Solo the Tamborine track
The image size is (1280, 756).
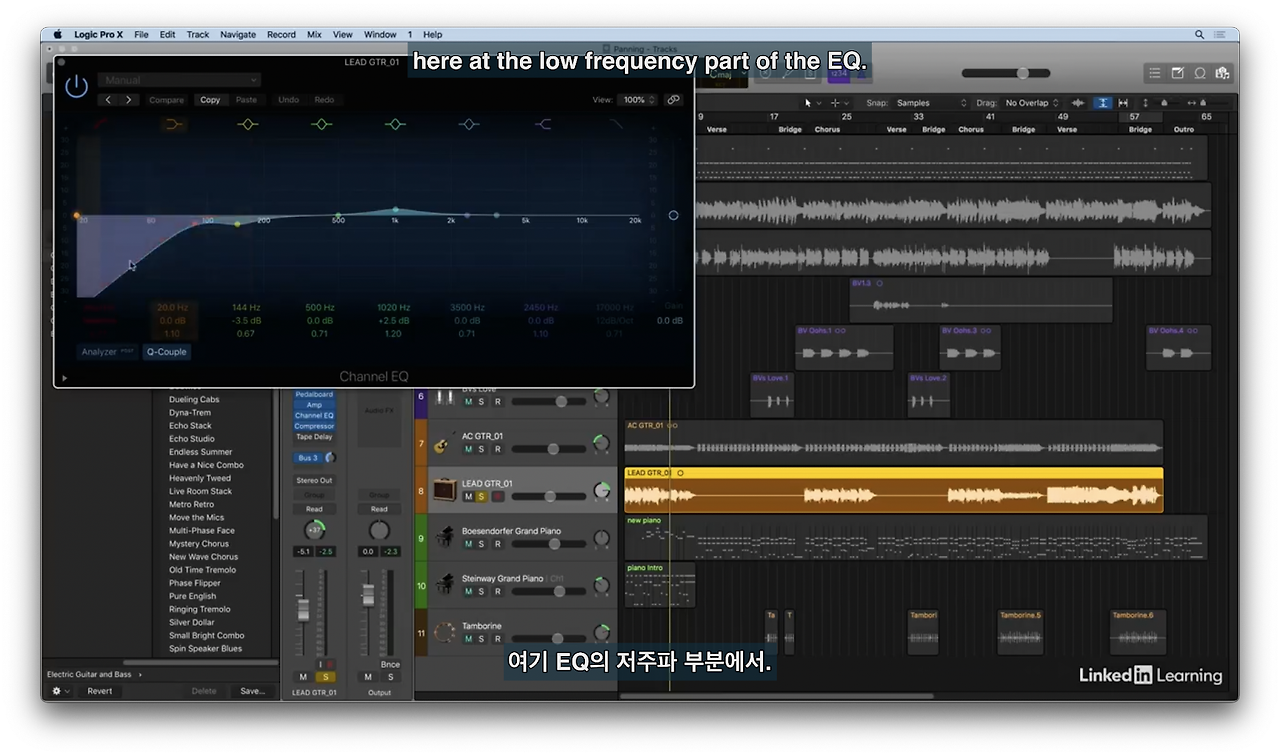point(482,639)
